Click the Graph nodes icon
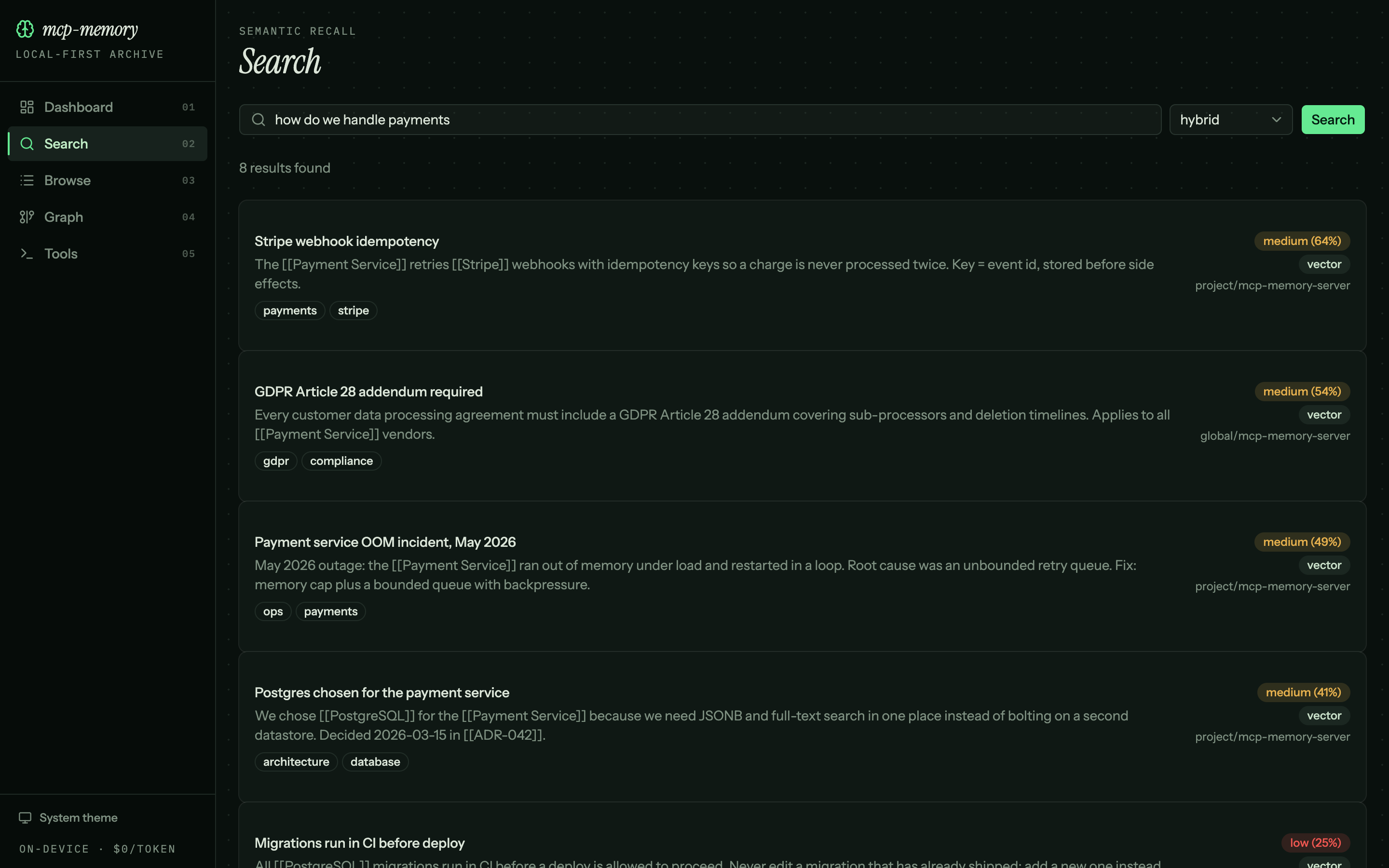Viewport: 1389px width, 868px height. (27, 217)
